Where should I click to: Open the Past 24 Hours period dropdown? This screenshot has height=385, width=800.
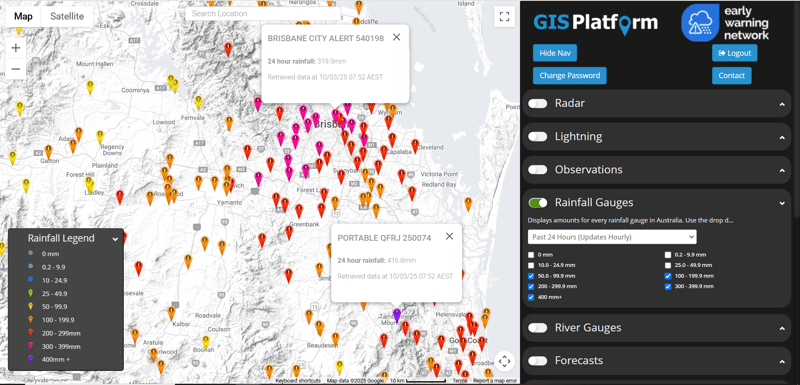coord(612,237)
